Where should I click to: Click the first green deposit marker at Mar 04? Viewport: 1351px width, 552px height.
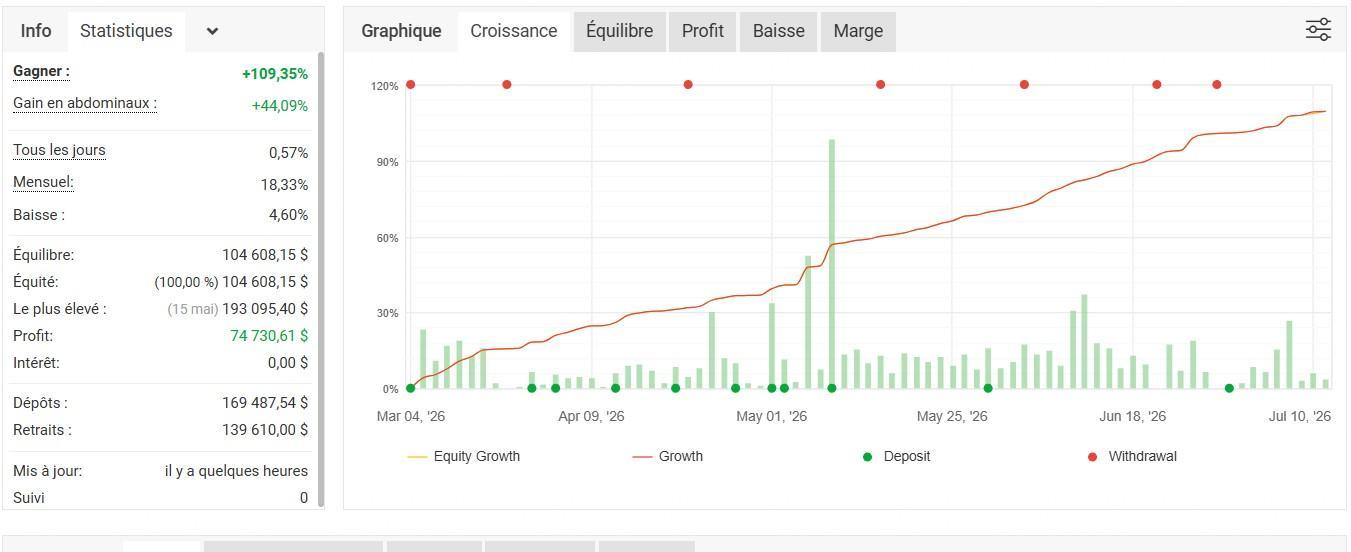pos(411,389)
